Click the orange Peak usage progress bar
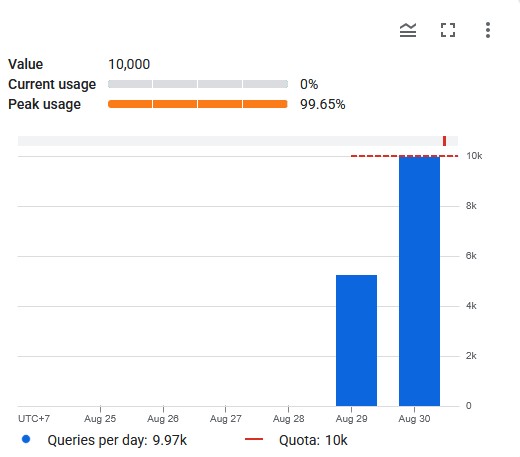Viewport: 520px width, 457px height. pyautogui.click(x=198, y=104)
